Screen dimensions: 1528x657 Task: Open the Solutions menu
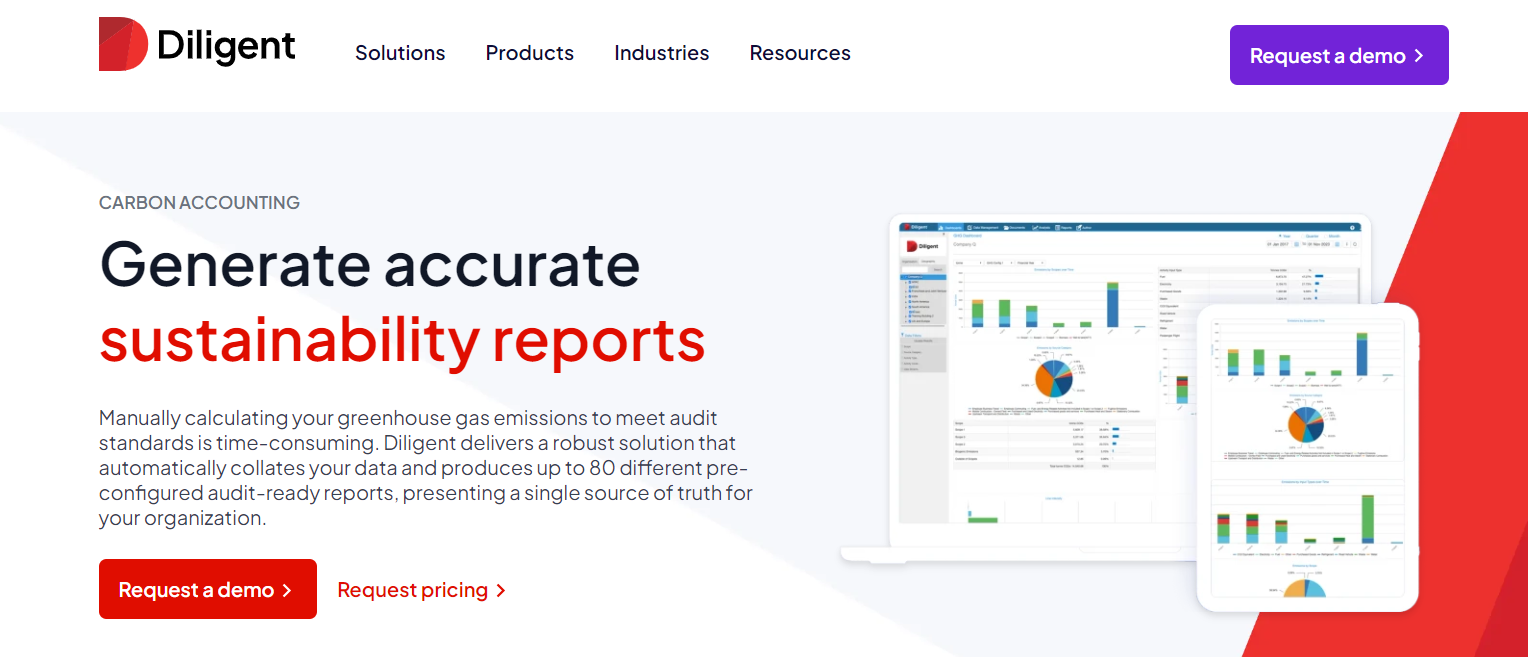coord(400,53)
